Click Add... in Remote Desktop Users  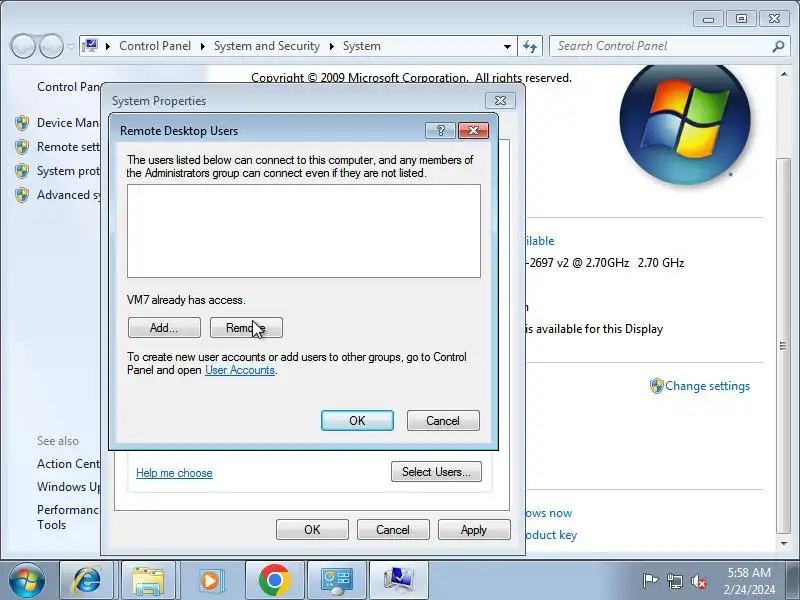pos(164,328)
